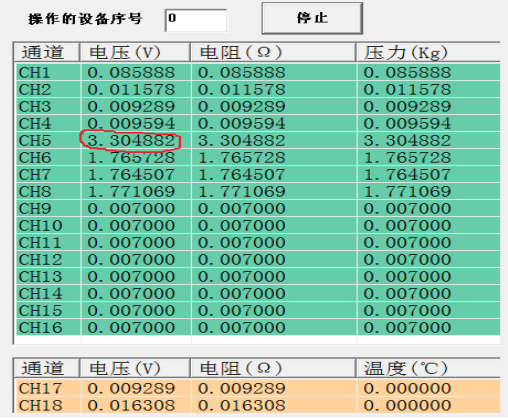Focus the 操作的设备序号 input field
Screen dimensions: 508x419
[x=196, y=20]
